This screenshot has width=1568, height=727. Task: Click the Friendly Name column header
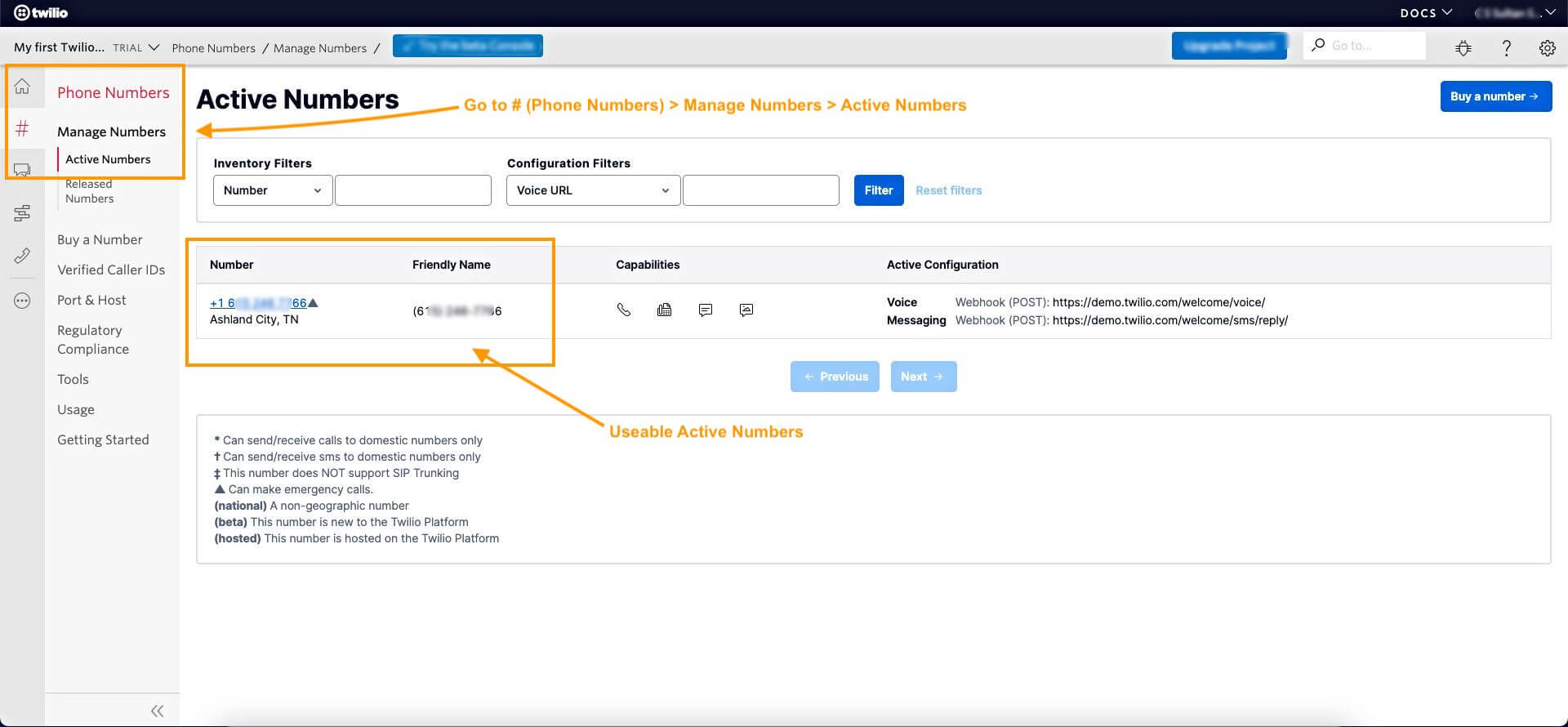(x=452, y=265)
